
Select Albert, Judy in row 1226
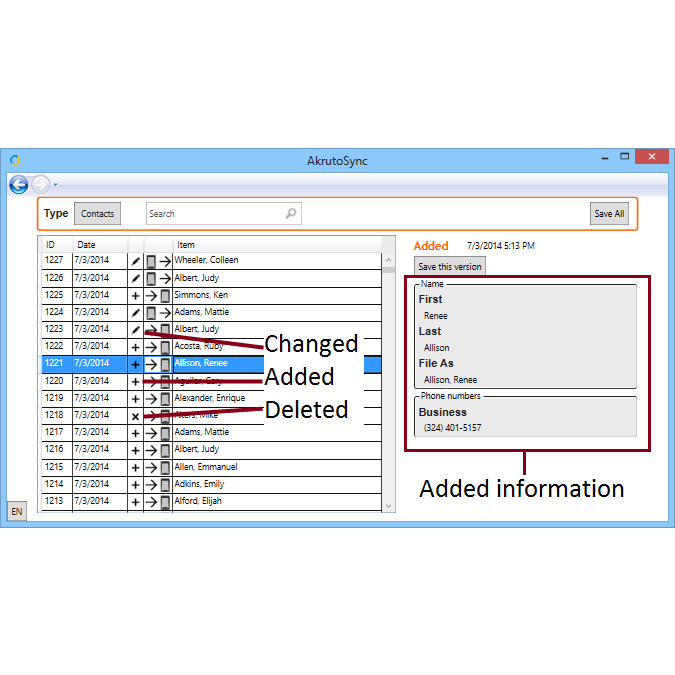tap(211, 278)
